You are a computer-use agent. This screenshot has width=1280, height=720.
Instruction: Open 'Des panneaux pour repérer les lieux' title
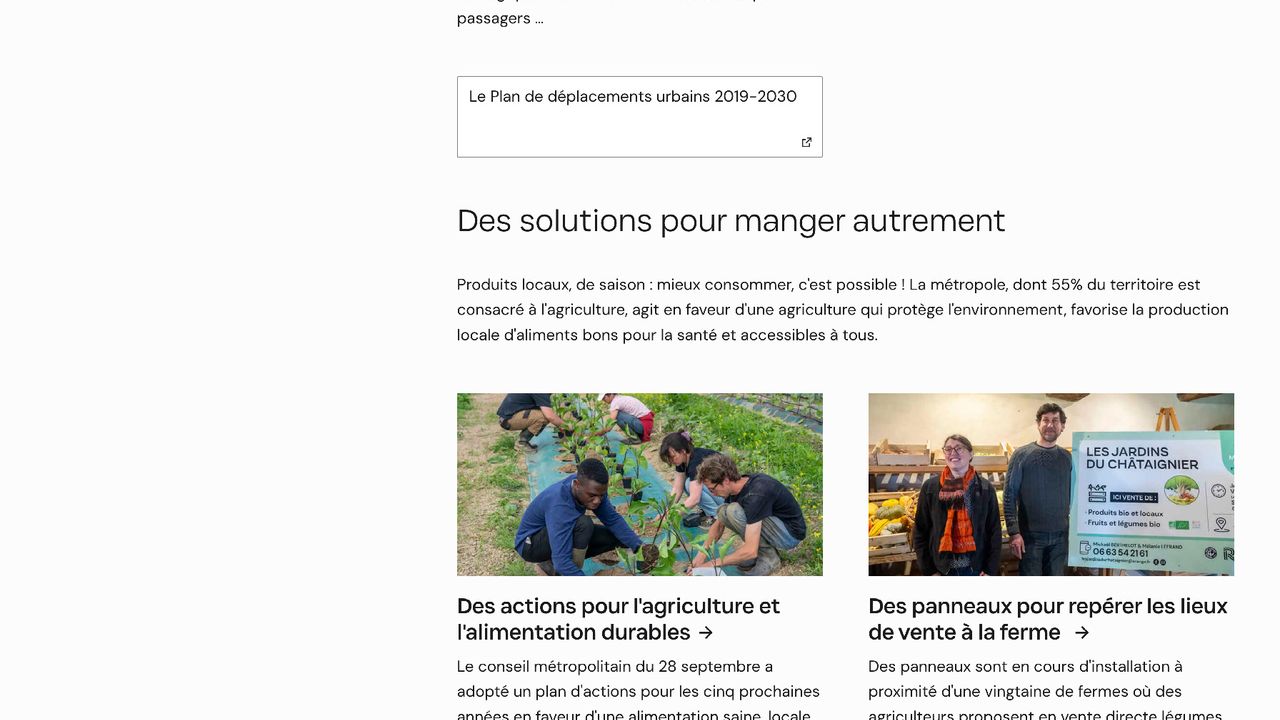1047,619
